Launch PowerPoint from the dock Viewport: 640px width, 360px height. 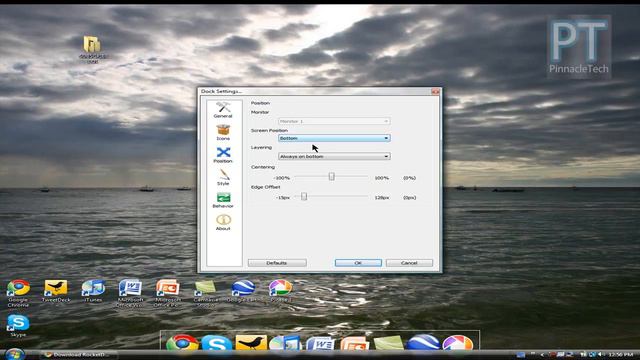click(354, 343)
